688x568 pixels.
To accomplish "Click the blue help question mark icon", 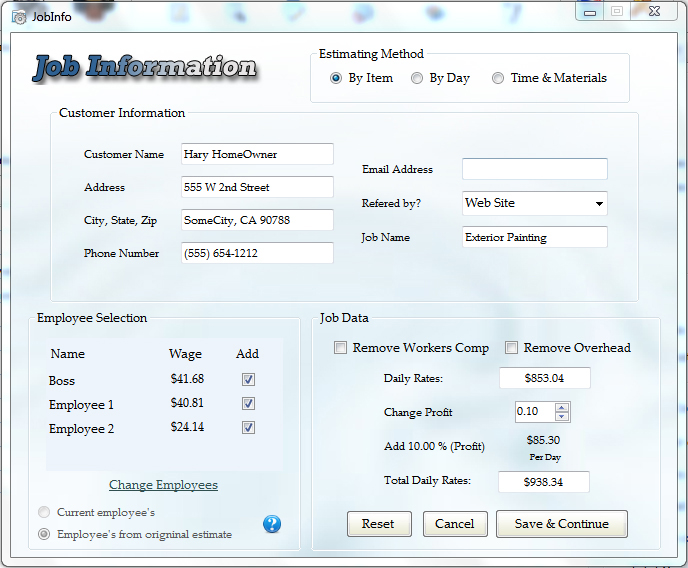I will [272, 524].
